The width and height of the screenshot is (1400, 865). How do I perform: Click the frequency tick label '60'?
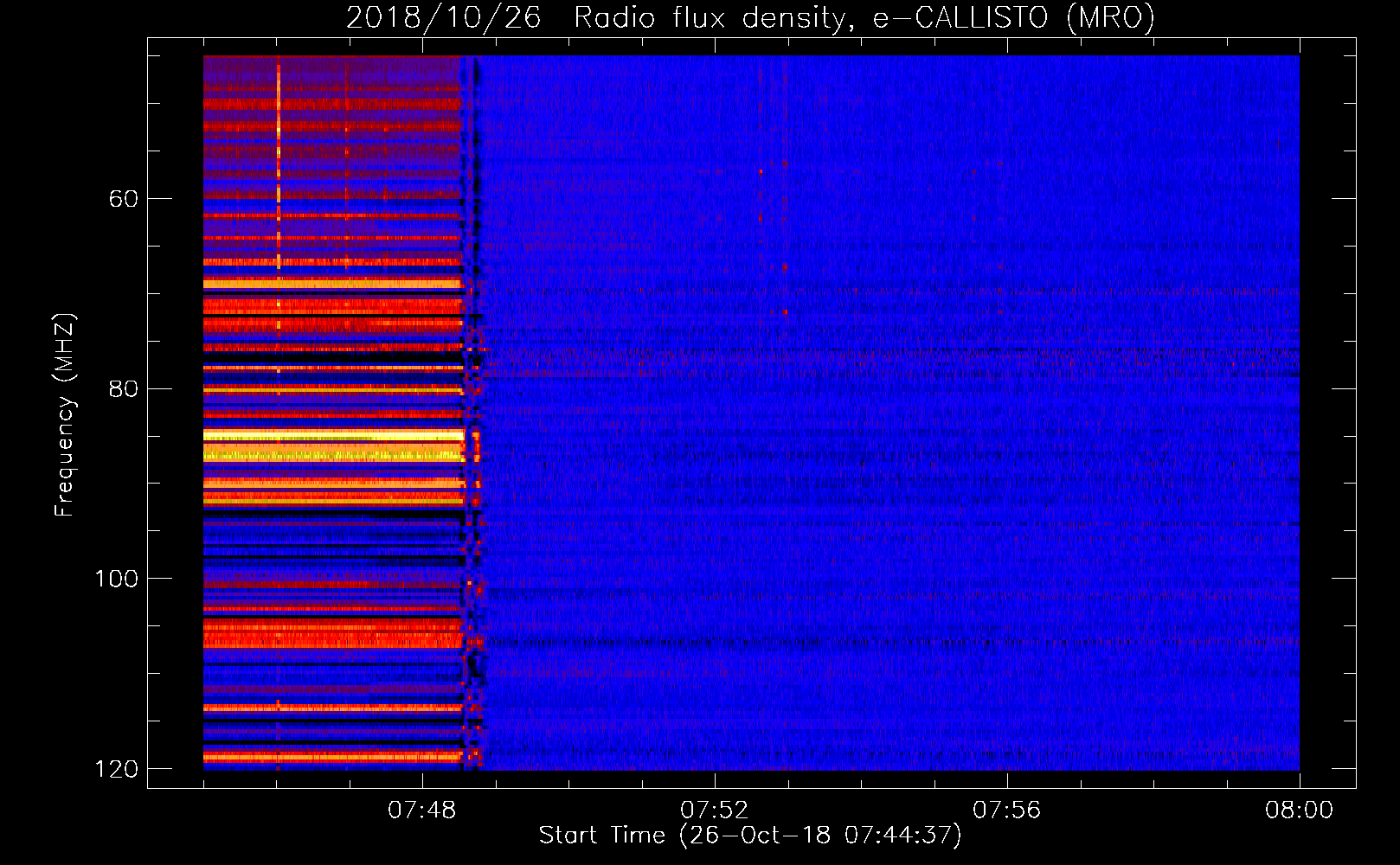(x=124, y=199)
